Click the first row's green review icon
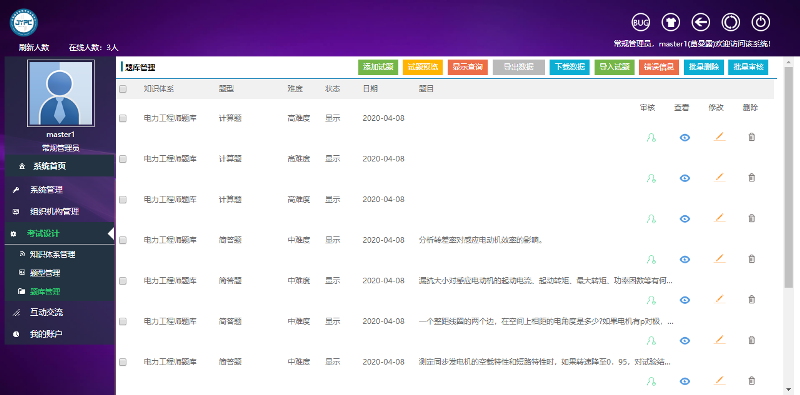This screenshot has height=395, width=800. point(651,137)
